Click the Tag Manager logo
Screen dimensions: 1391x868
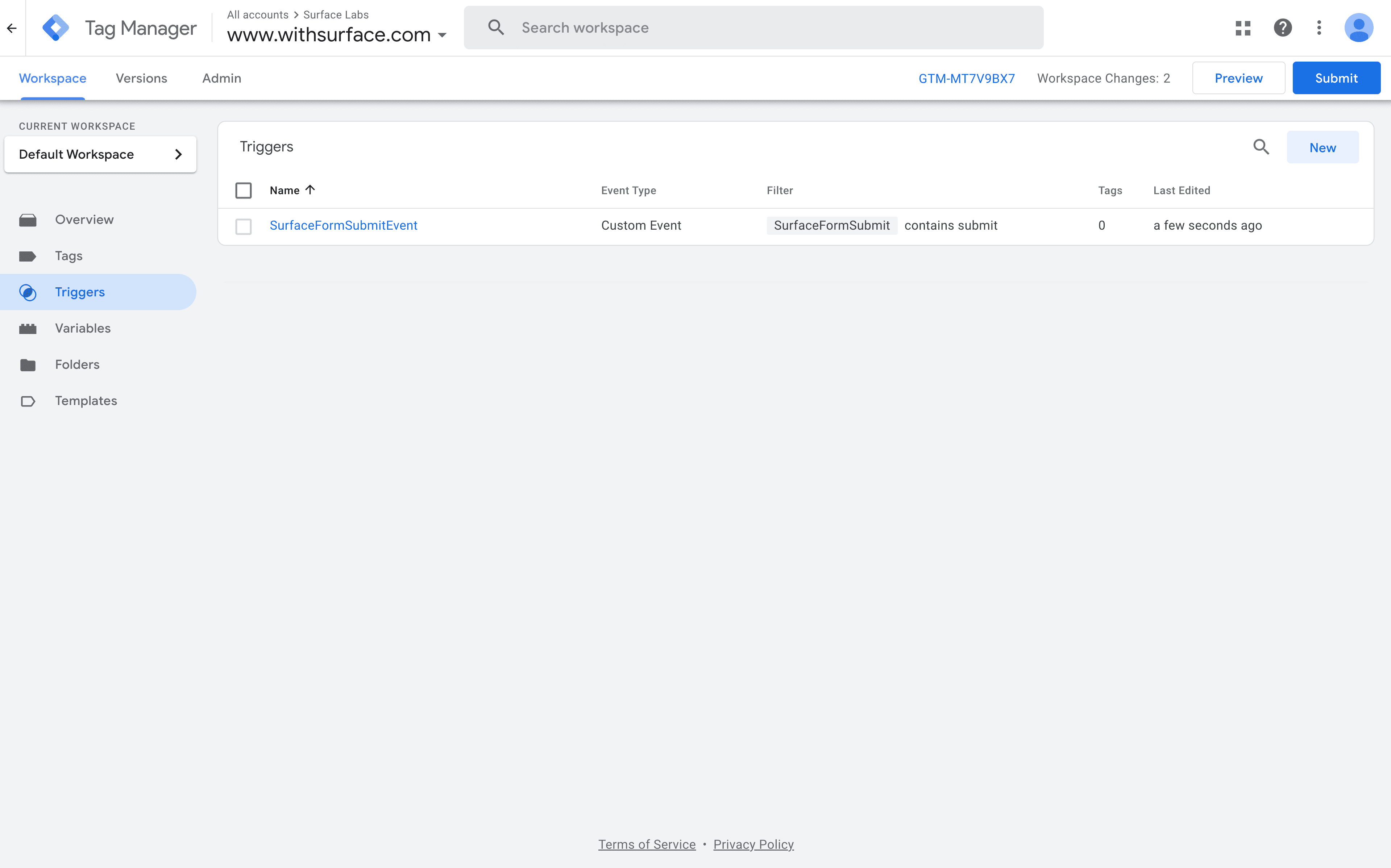click(56, 28)
